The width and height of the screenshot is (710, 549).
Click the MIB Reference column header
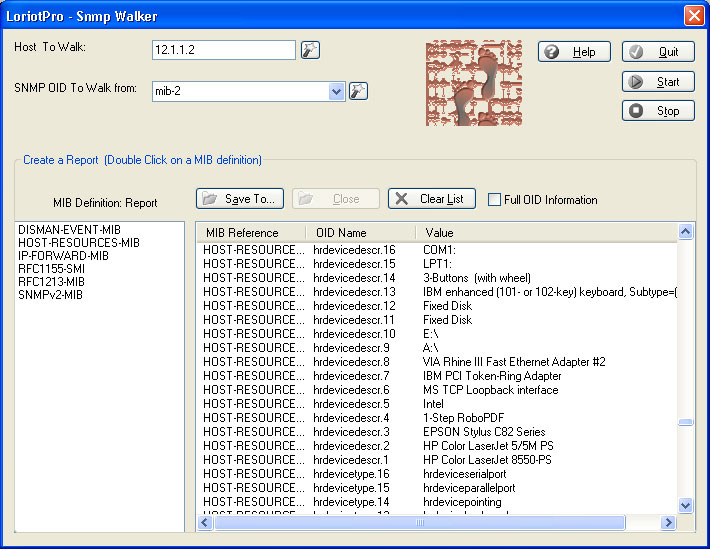pyautogui.click(x=248, y=233)
